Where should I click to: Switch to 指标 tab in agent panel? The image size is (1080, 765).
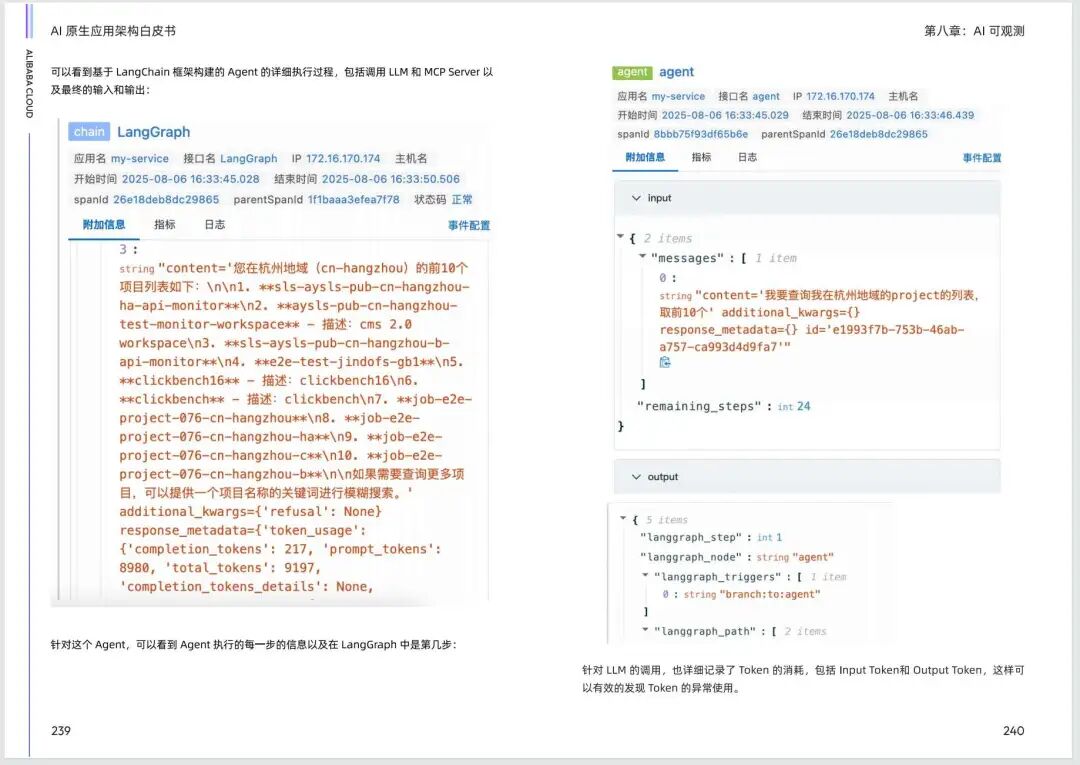pyautogui.click(x=701, y=157)
